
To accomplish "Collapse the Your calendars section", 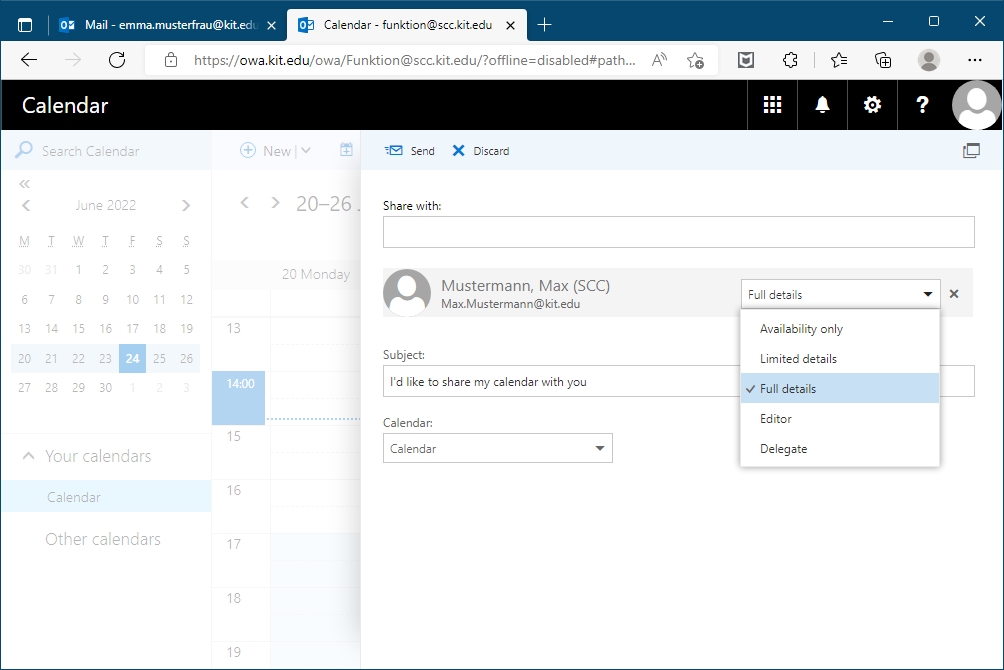I will click(x=28, y=456).
